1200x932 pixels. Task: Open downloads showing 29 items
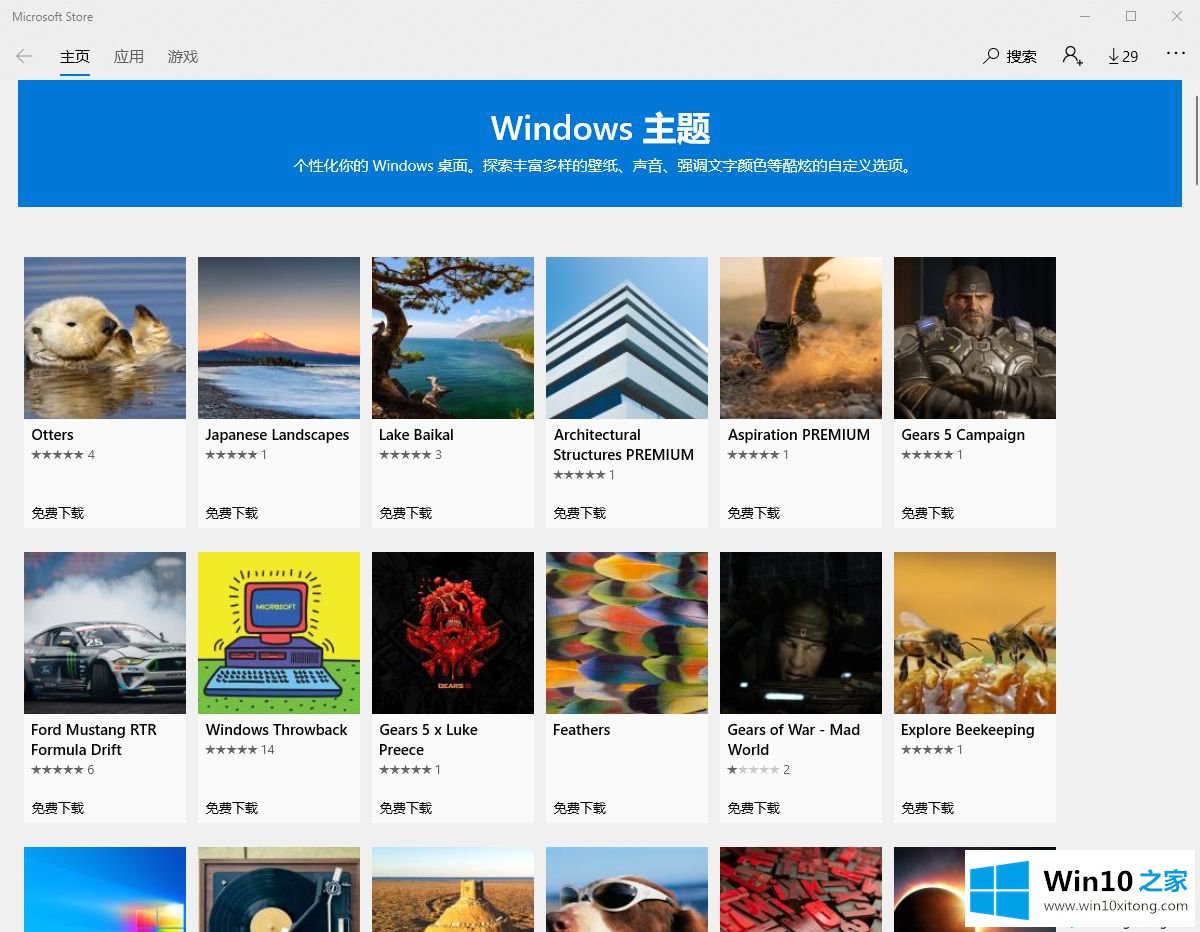(x=1123, y=56)
